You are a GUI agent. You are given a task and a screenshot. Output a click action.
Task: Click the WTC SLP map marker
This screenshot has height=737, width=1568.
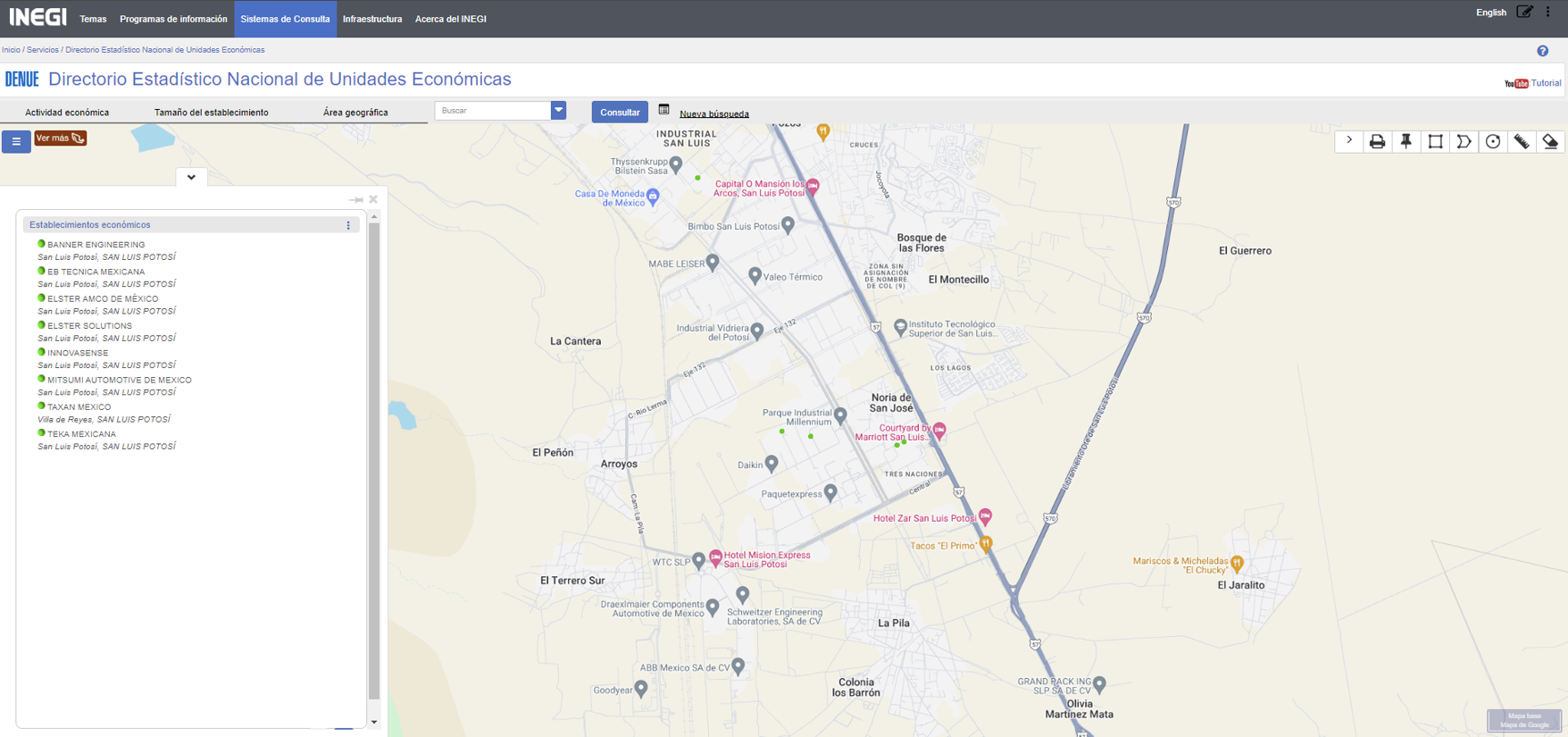point(699,560)
